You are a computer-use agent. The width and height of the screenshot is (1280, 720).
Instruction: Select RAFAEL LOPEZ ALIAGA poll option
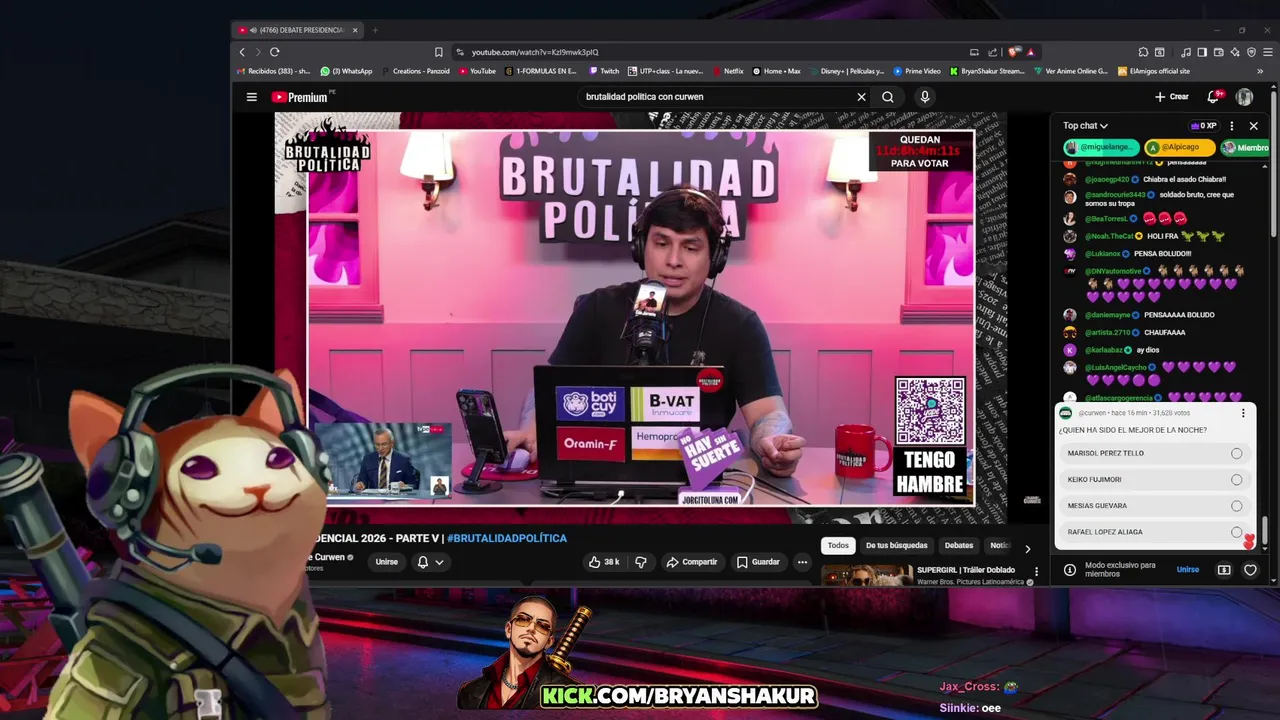coord(1154,532)
